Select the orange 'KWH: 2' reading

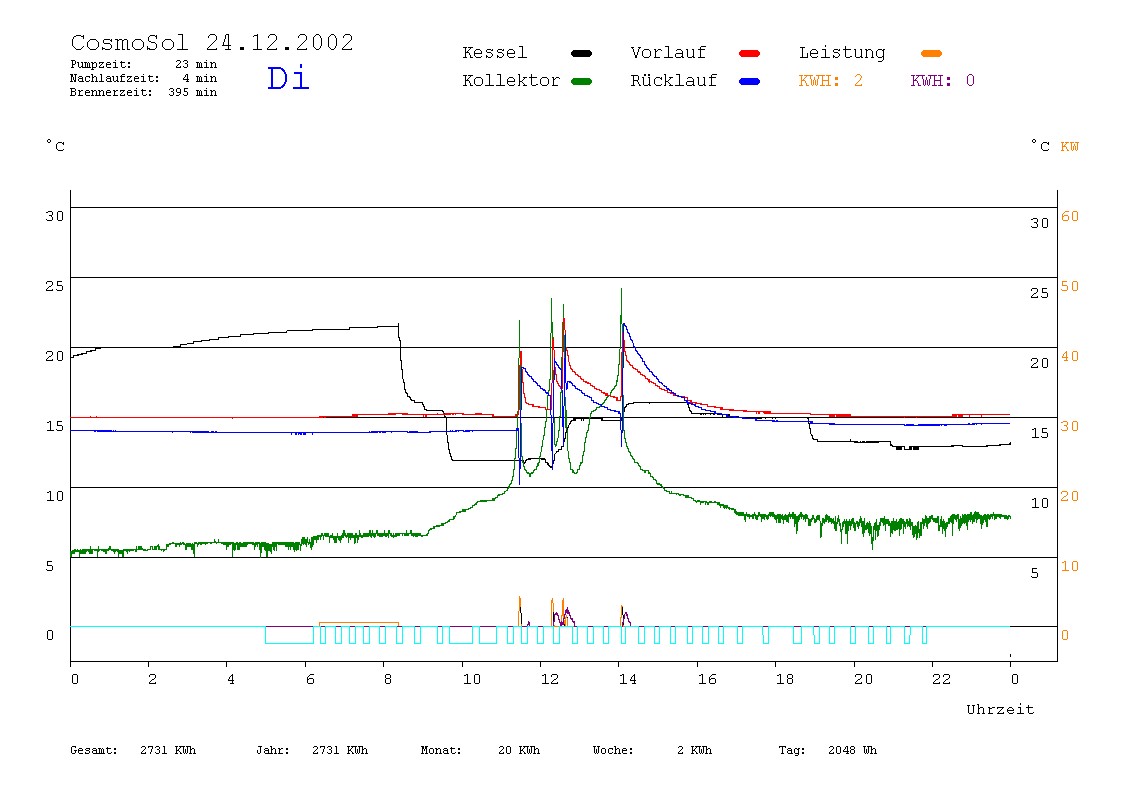click(831, 81)
